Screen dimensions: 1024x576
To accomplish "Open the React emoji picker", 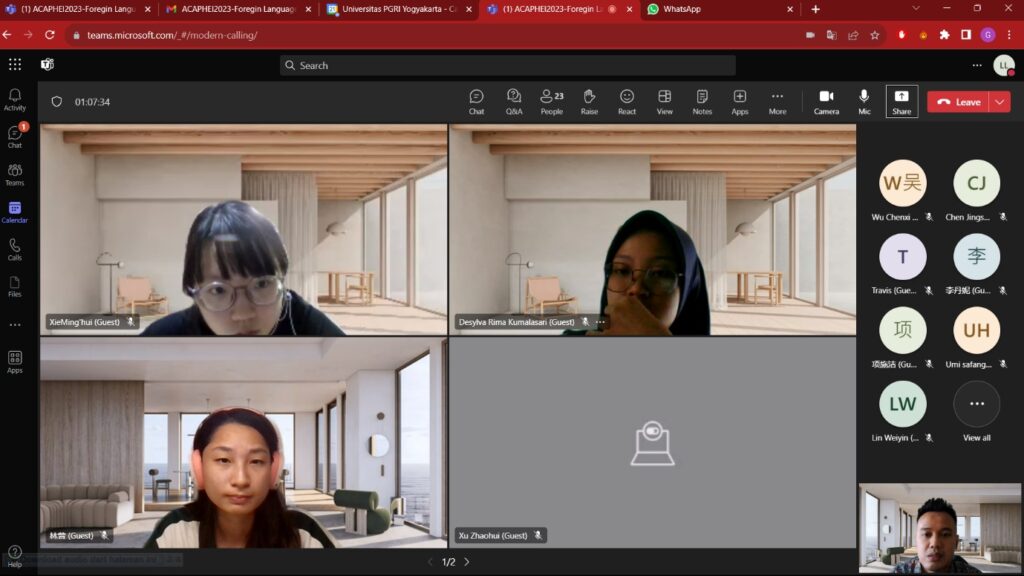I will [x=627, y=101].
